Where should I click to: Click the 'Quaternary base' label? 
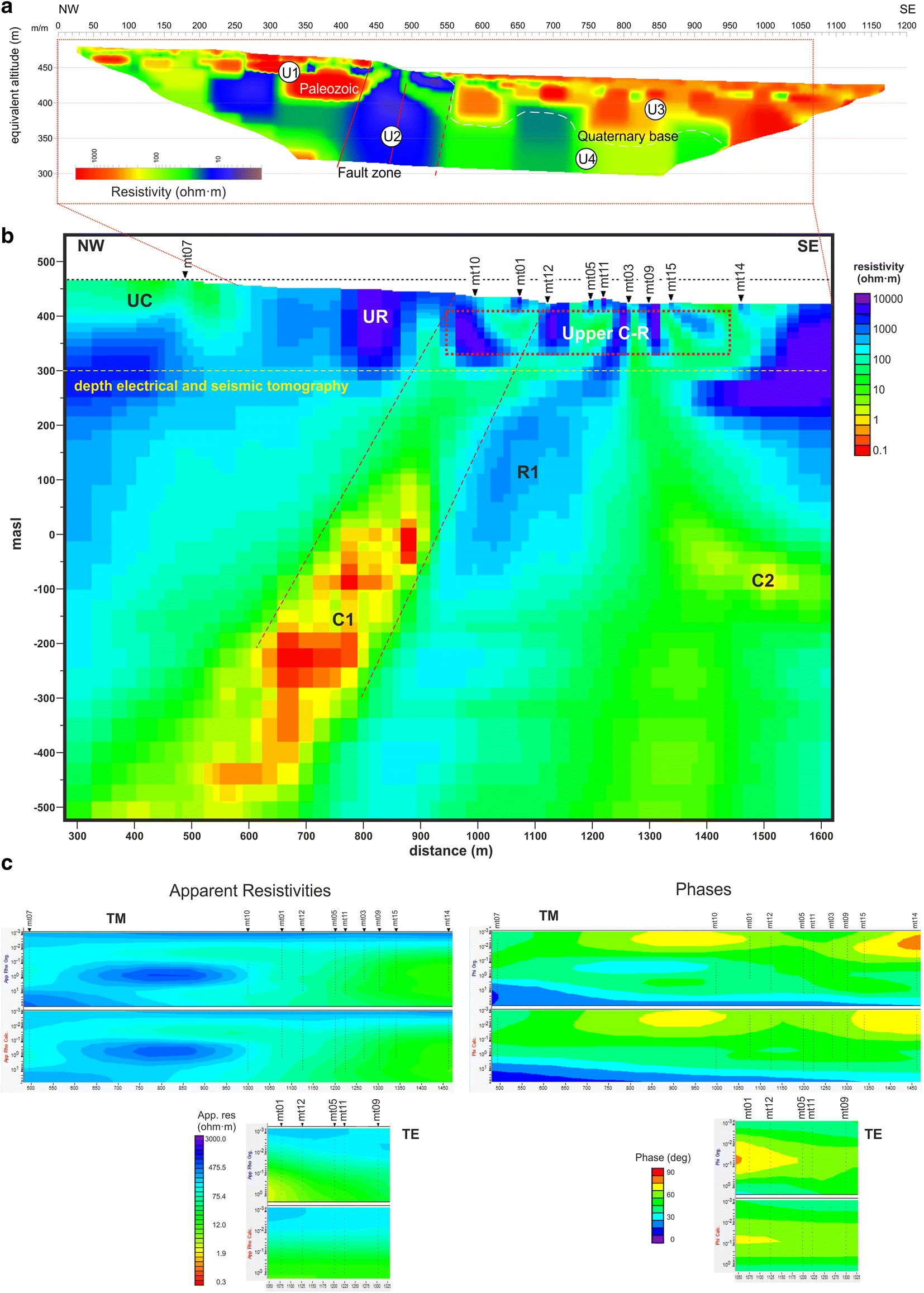[627, 136]
